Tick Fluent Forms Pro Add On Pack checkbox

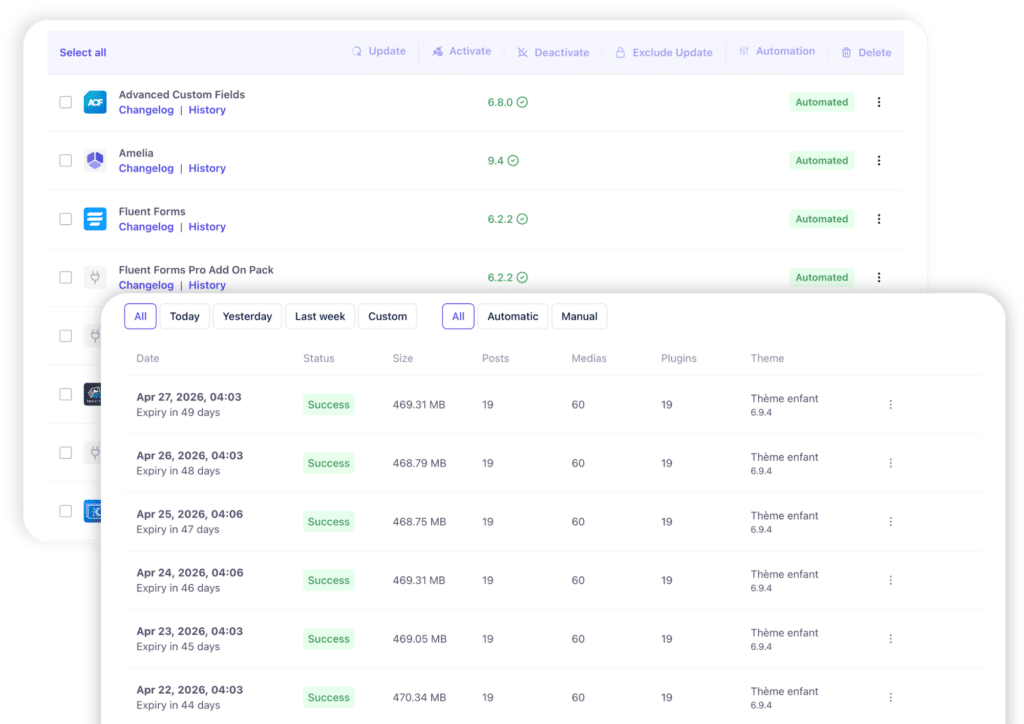65,277
